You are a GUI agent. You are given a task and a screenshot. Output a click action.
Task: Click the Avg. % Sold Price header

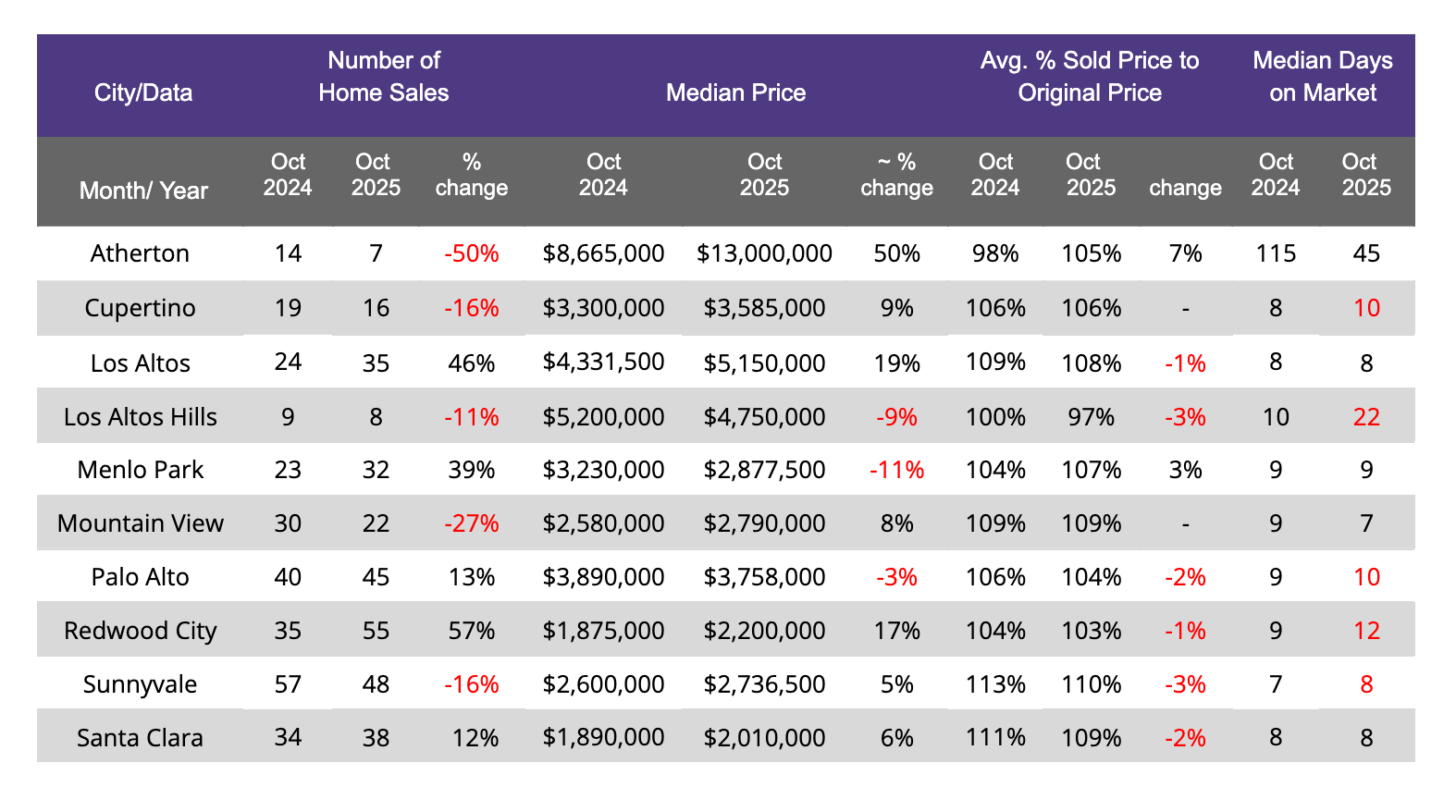(1089, 77)
